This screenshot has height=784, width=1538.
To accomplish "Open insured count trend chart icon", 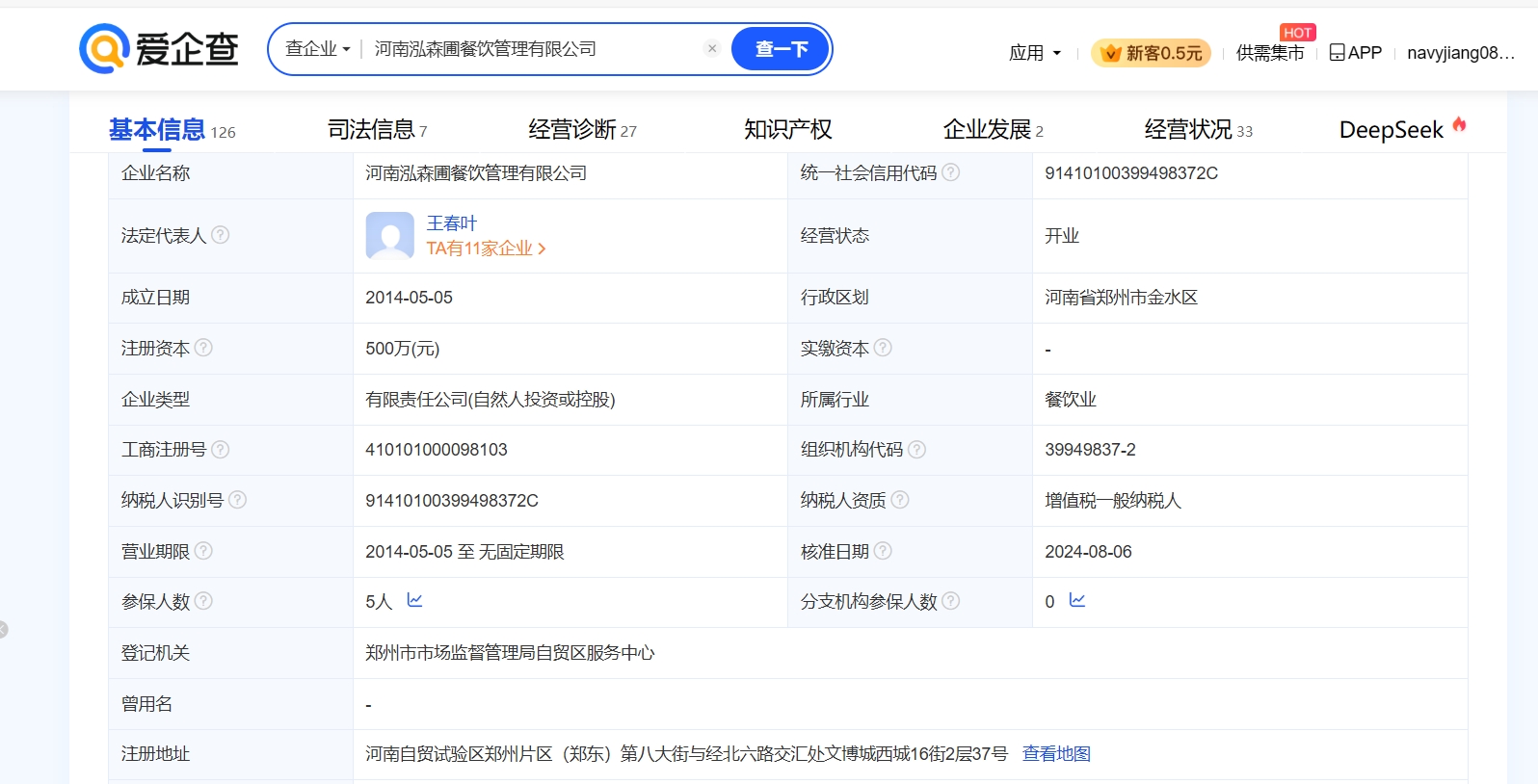I will point(415,600).
